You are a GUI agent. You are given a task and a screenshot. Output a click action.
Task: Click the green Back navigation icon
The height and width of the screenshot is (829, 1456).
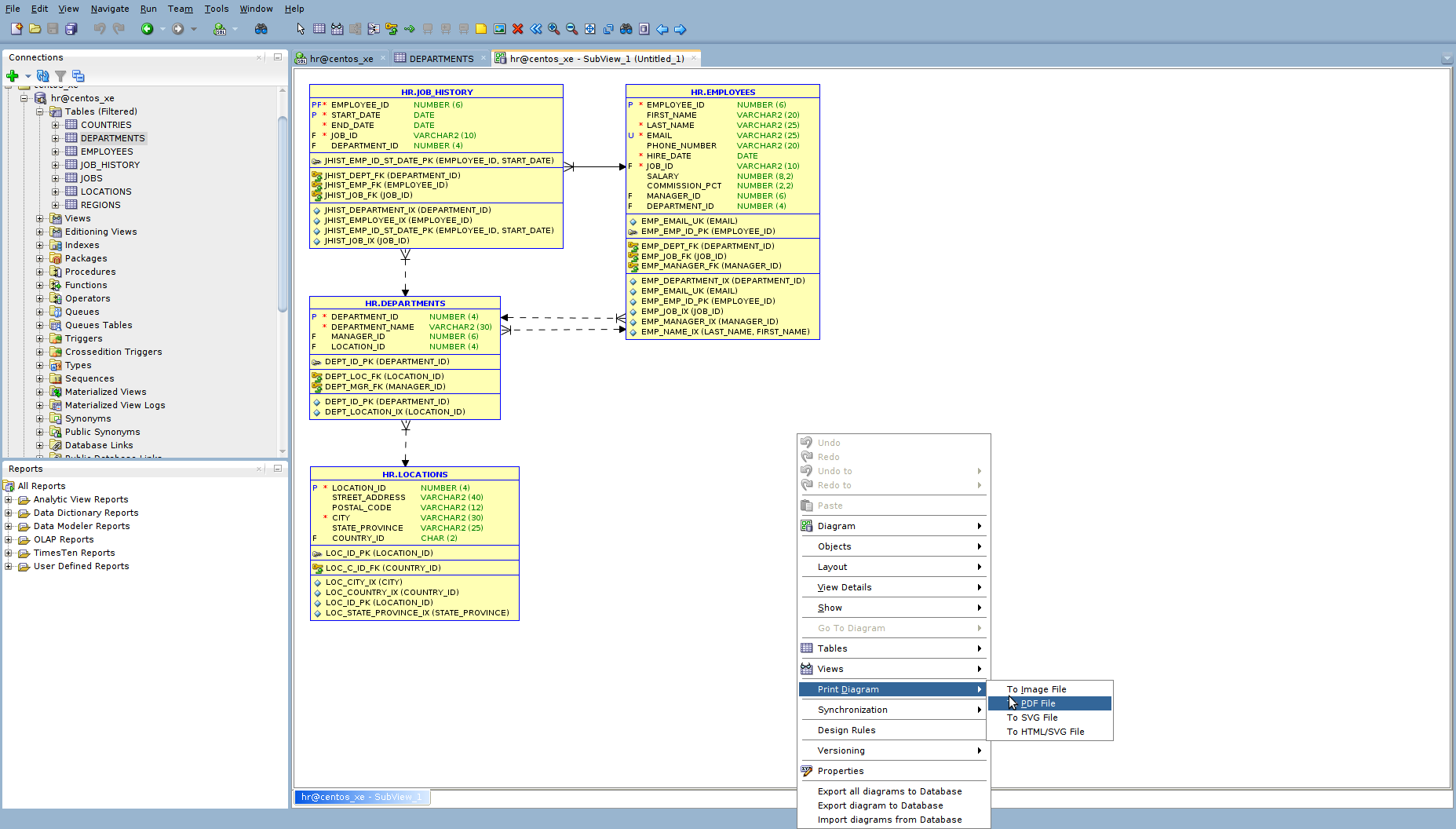click(x=147, y=29)
